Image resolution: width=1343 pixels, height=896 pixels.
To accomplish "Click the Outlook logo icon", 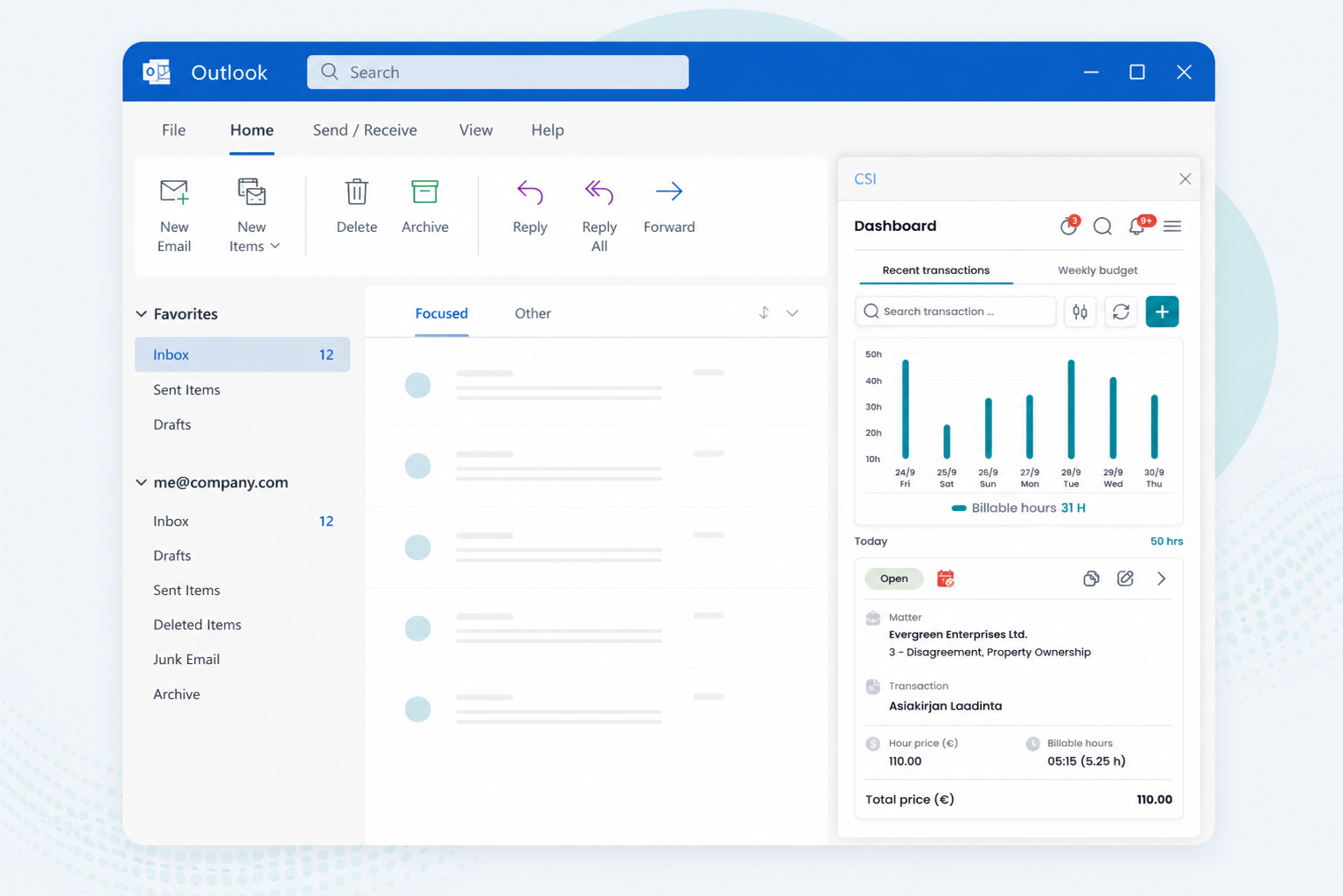I will [157, 72].
